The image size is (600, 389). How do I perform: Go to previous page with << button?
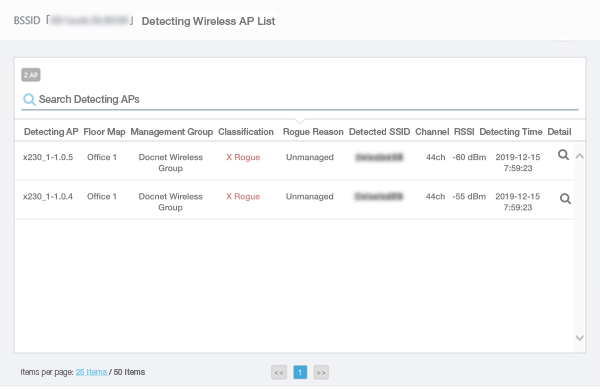coord(279,372)
